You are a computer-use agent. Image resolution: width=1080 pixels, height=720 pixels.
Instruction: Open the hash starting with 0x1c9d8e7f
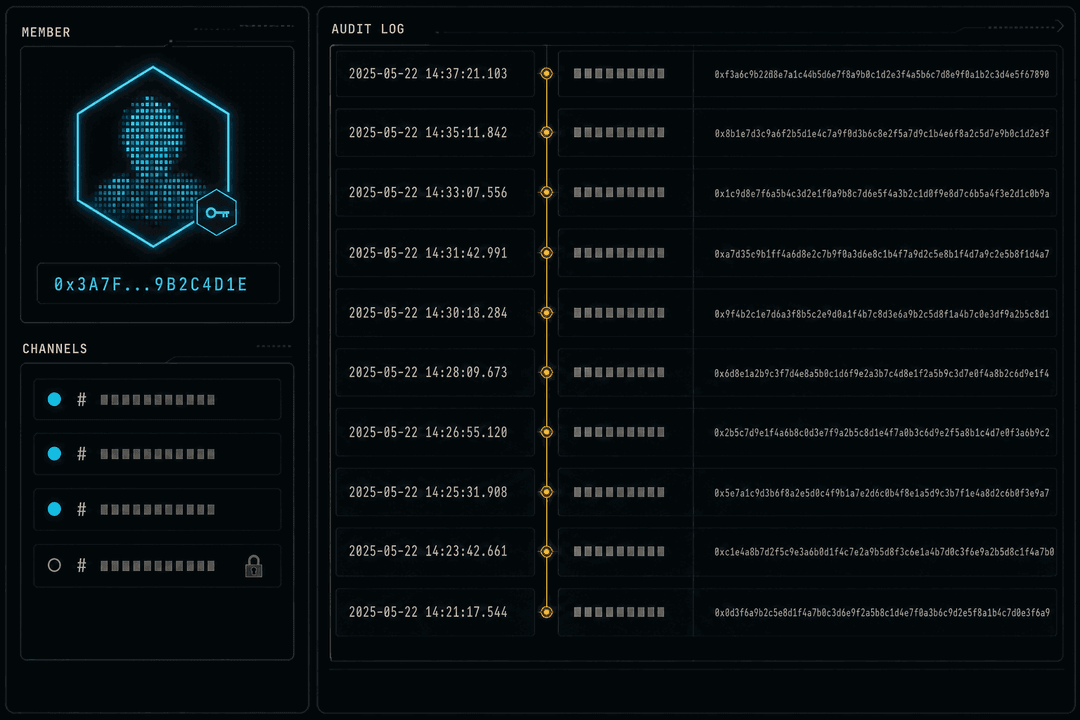coord(882,194)
